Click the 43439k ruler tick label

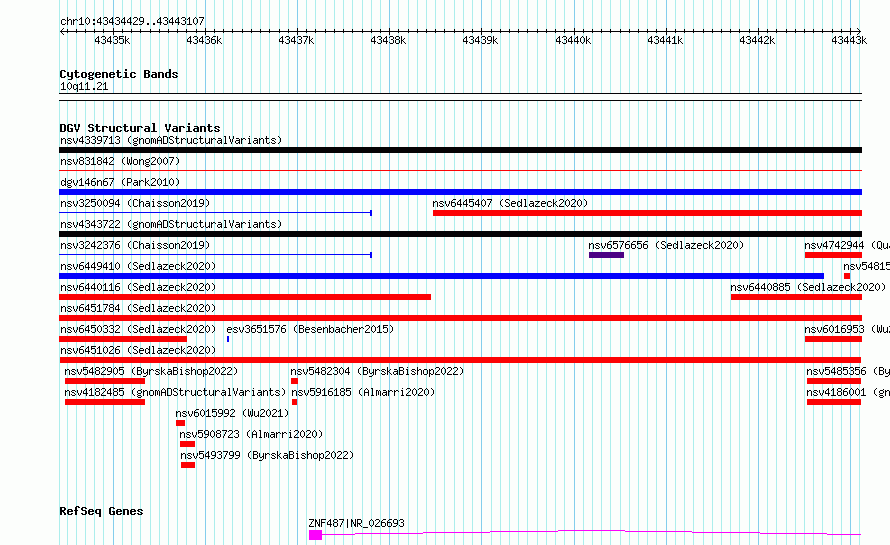pyautogui.click(x=480, y=40)
